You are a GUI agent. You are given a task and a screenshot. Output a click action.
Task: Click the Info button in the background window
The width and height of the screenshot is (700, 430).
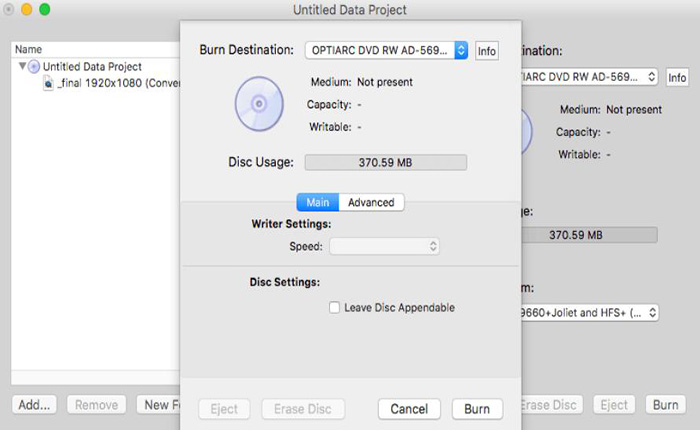tap(677, 78)
